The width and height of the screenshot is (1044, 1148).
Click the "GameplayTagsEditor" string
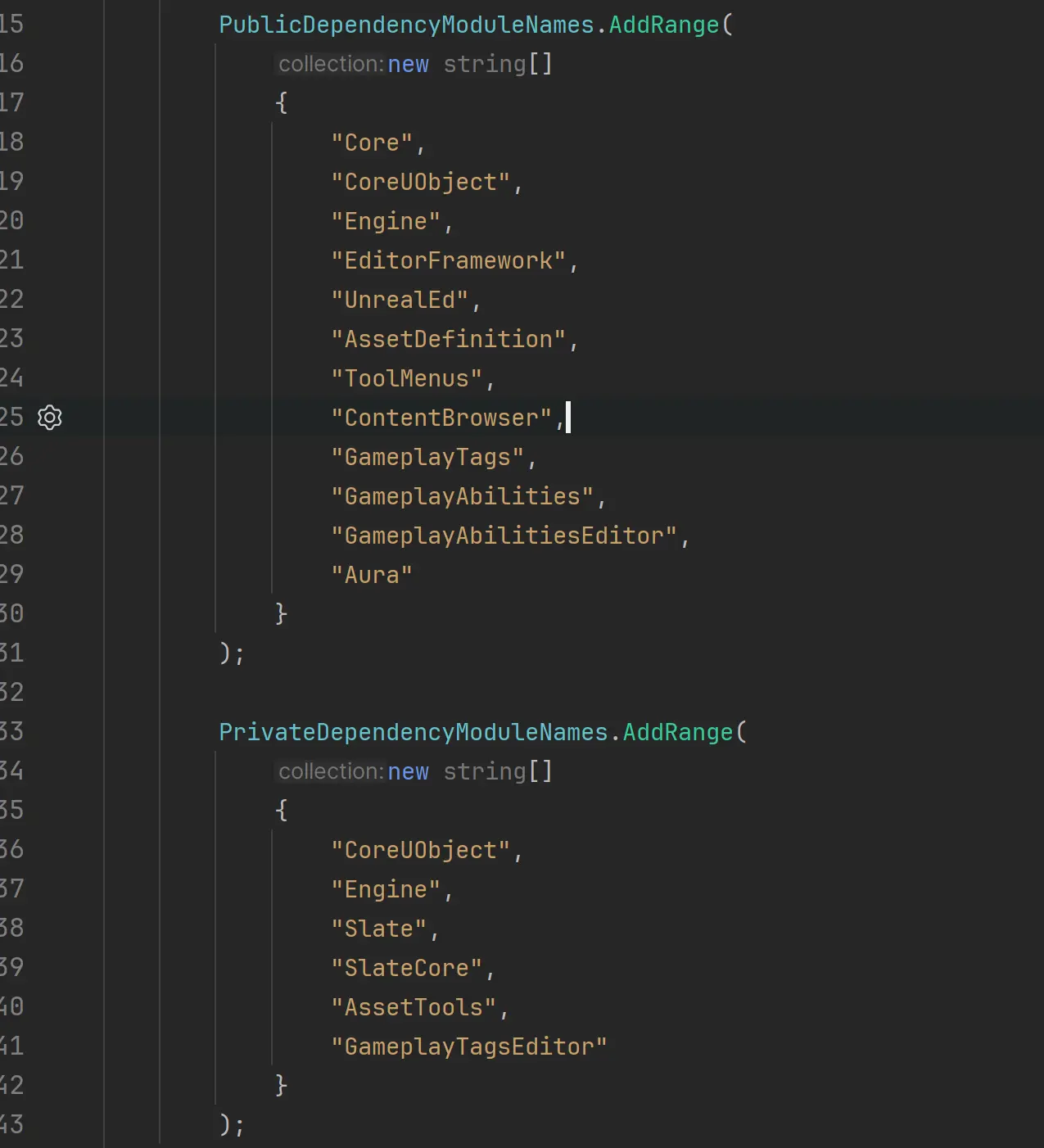point(469,1046)
